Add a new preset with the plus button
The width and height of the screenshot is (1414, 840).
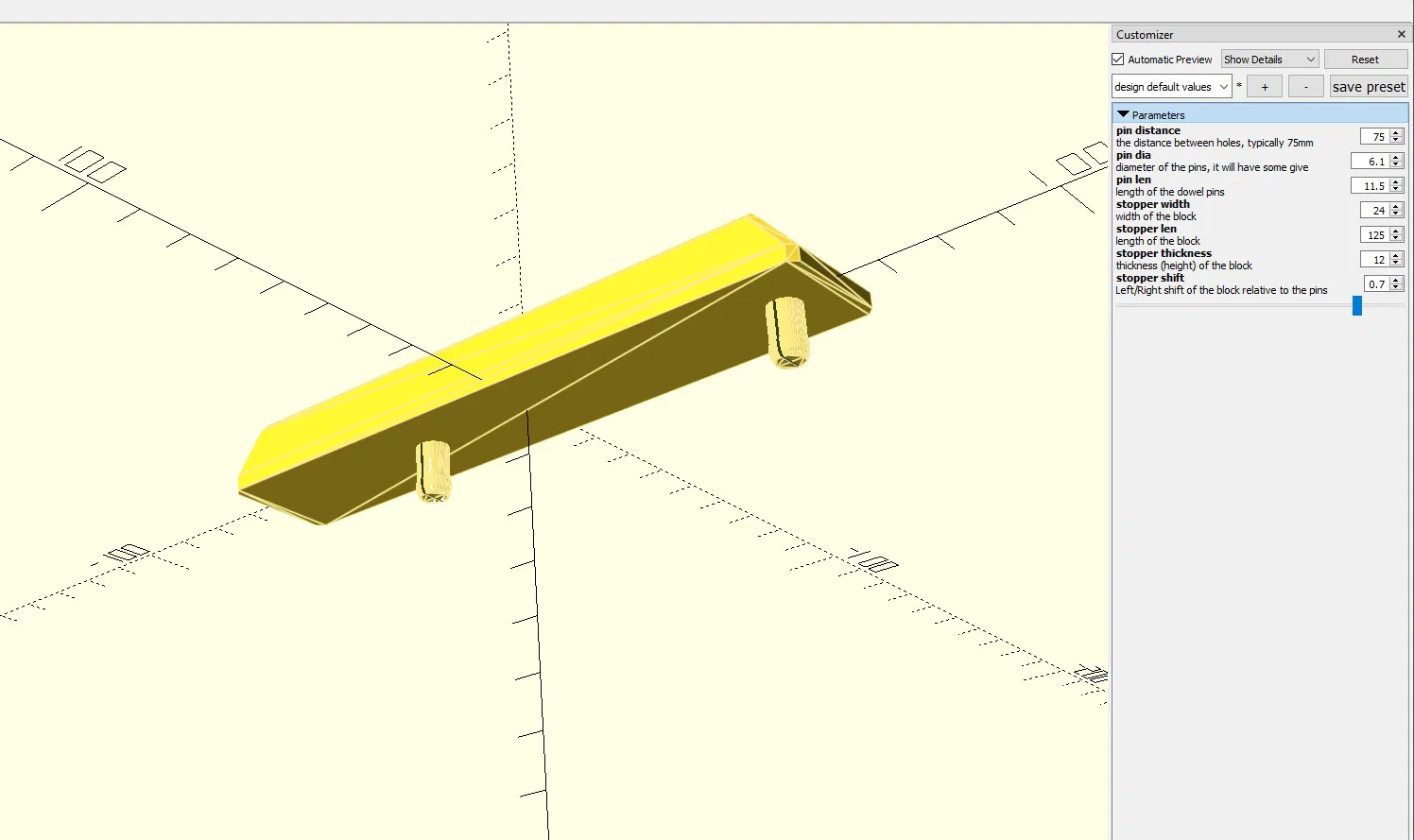tap(1265, 87)
